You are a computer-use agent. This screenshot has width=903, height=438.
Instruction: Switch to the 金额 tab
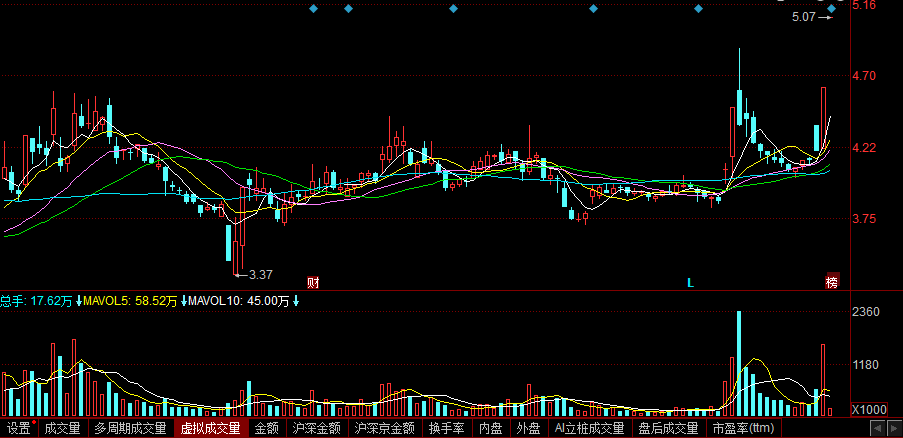click(x=267, y=429)
